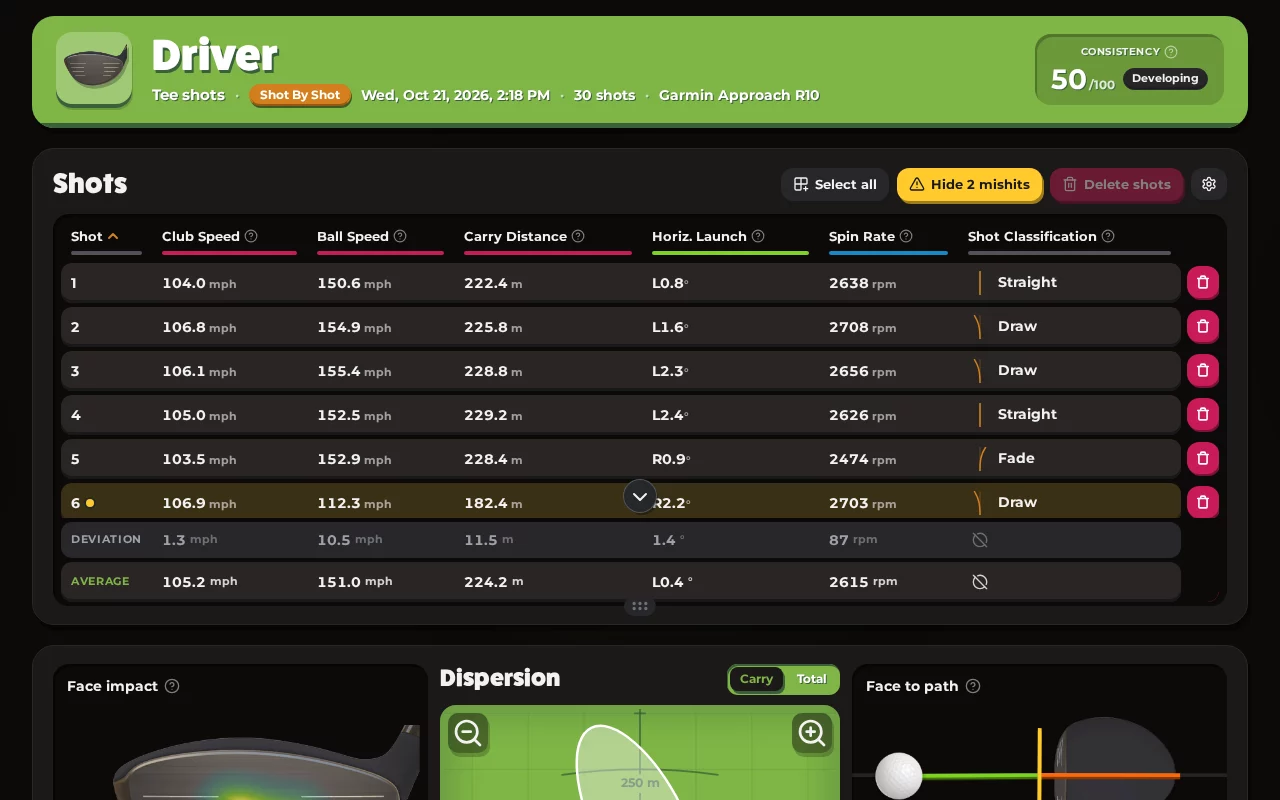Screen dimensions: 1280x800
Task: Click the Shot By Shot badge
Action: [x=300, y=95]
